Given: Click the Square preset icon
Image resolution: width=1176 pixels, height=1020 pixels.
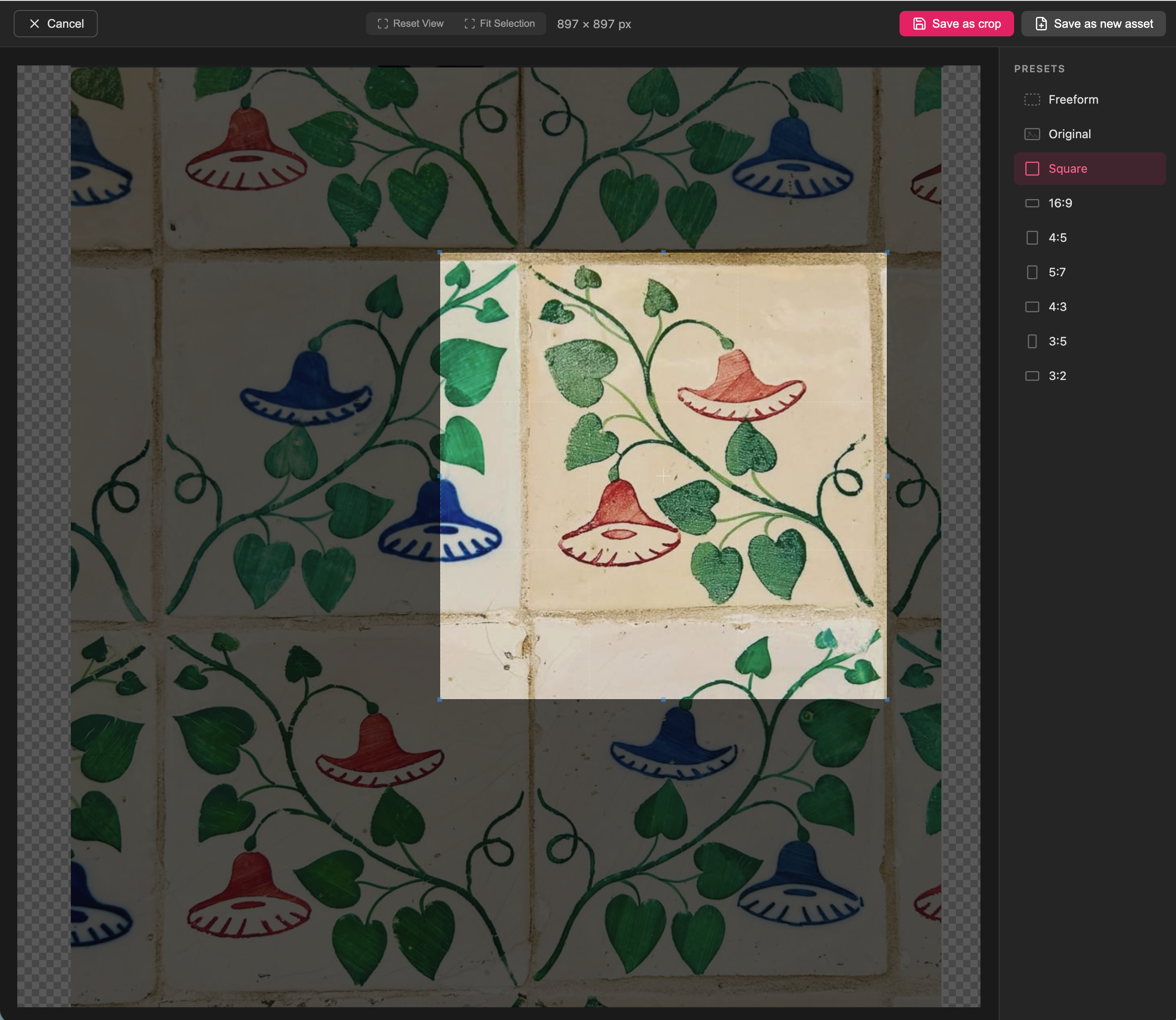Looking at the screenshot, I should [x=1032, y=169].
